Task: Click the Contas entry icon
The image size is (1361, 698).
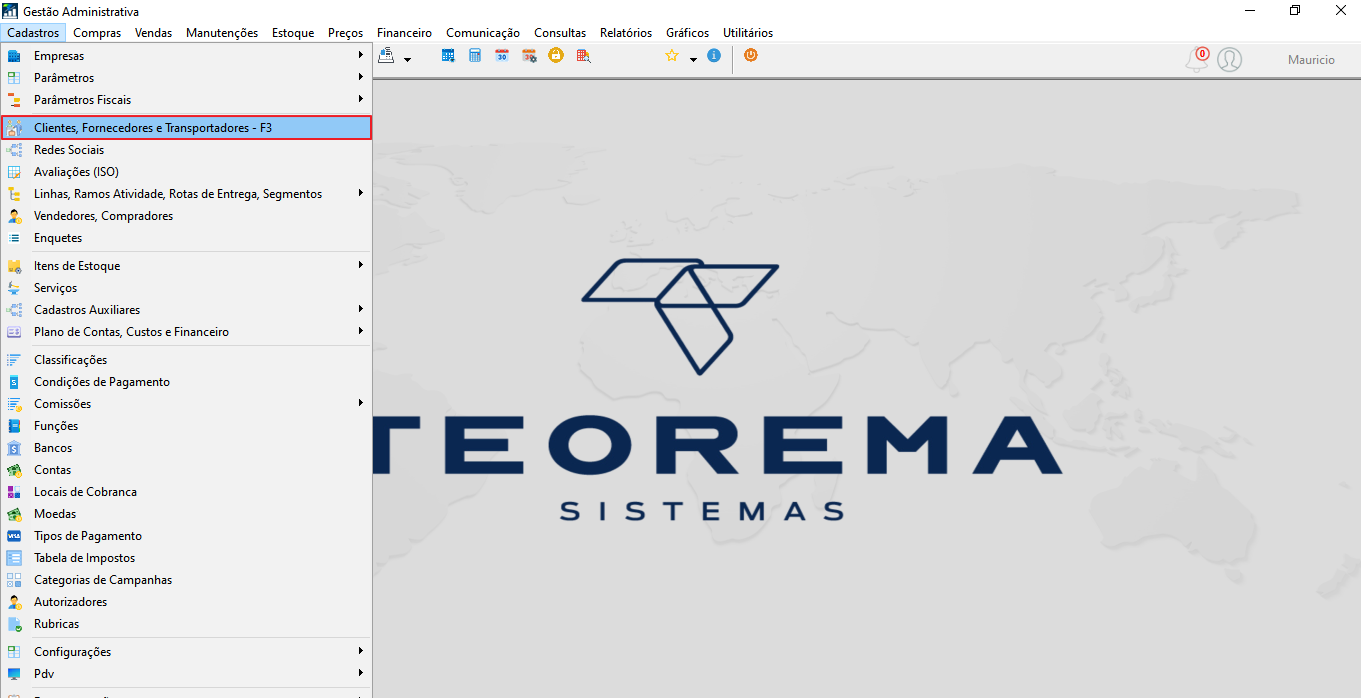Action: point(14,470)
